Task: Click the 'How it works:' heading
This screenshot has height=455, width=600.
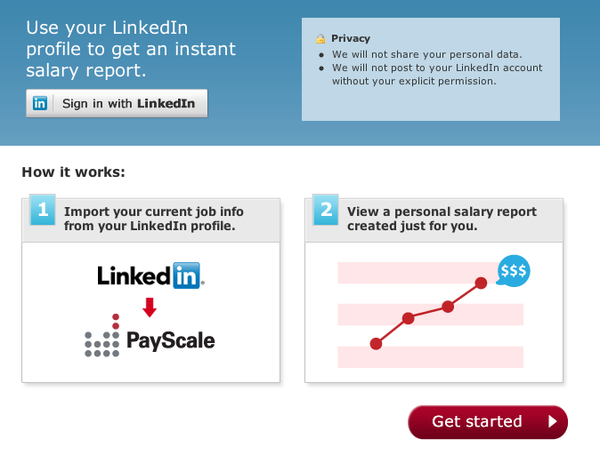Action: click(x=73, y=172)
